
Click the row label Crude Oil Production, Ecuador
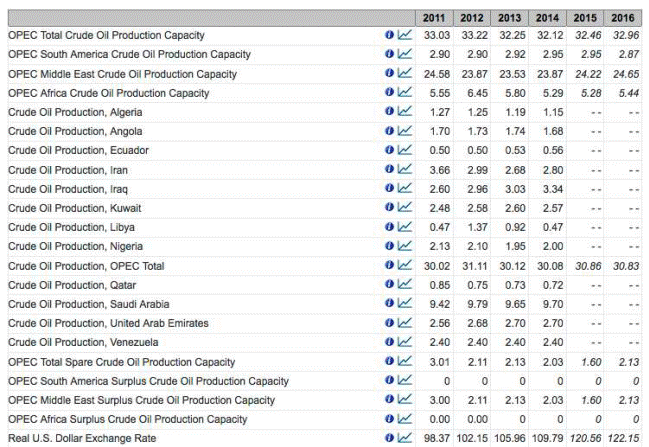(78, 150)
